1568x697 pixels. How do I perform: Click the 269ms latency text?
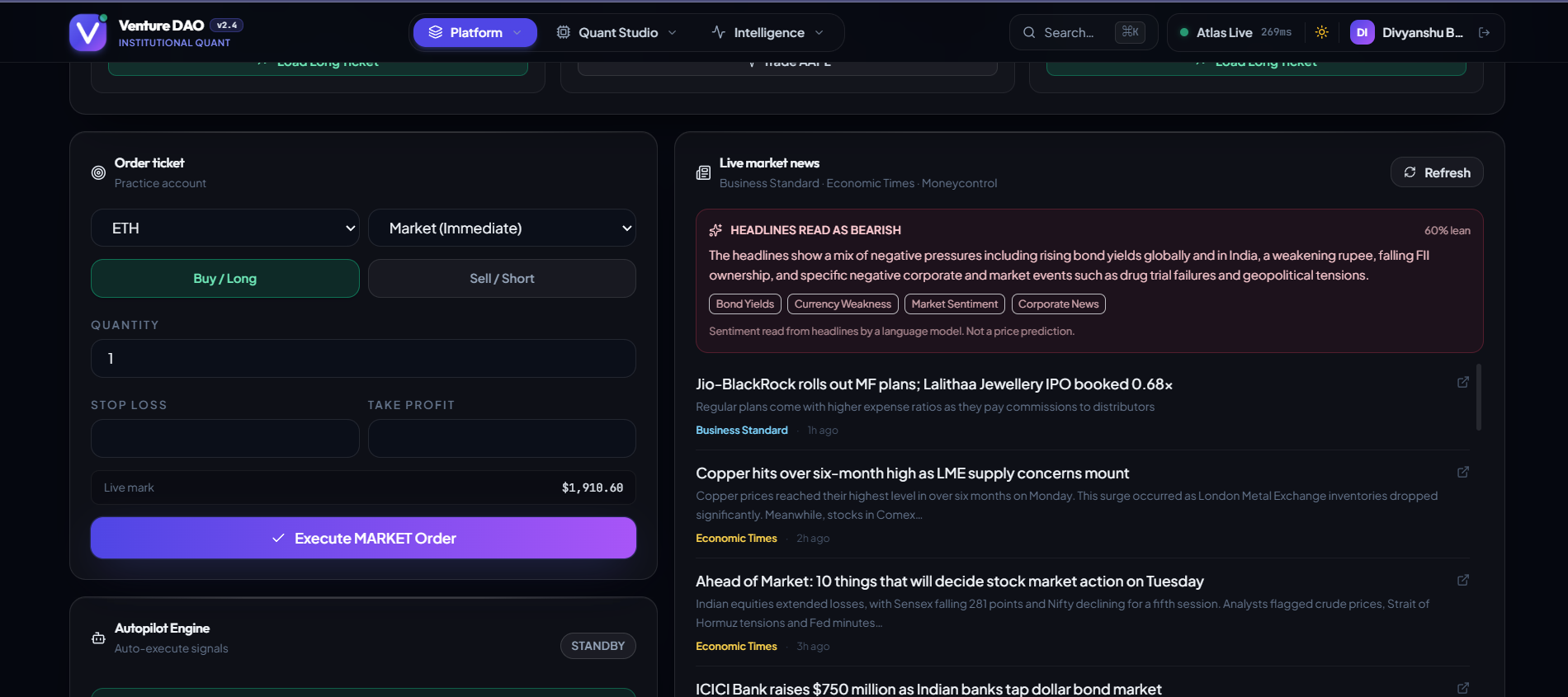[1276, 32]
